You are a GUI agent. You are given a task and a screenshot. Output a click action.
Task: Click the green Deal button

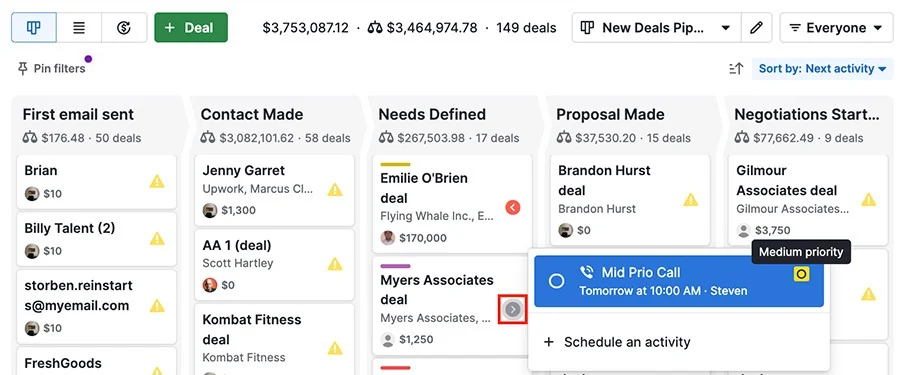pos(191,28)
